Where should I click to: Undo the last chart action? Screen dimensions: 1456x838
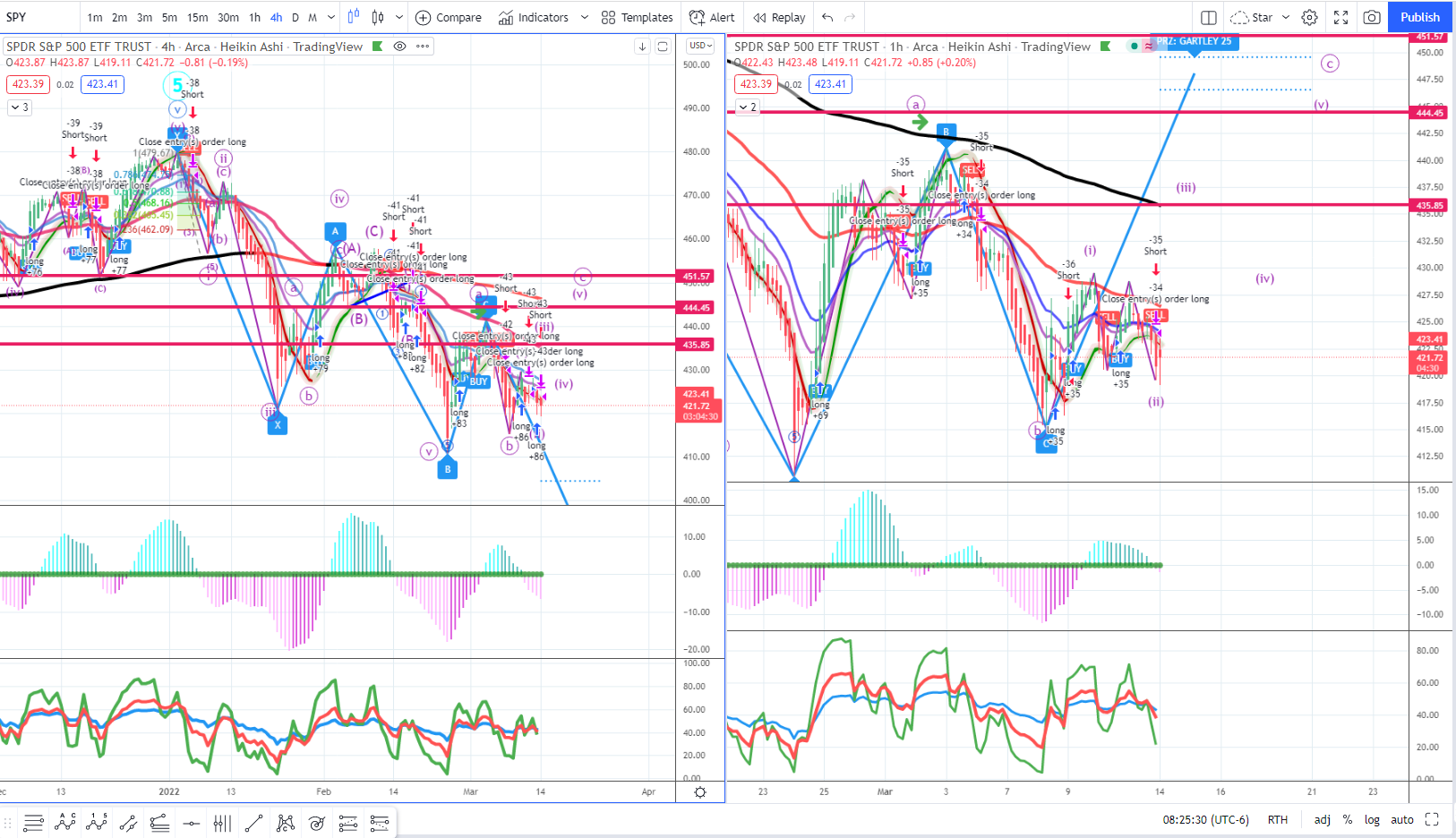827,17
